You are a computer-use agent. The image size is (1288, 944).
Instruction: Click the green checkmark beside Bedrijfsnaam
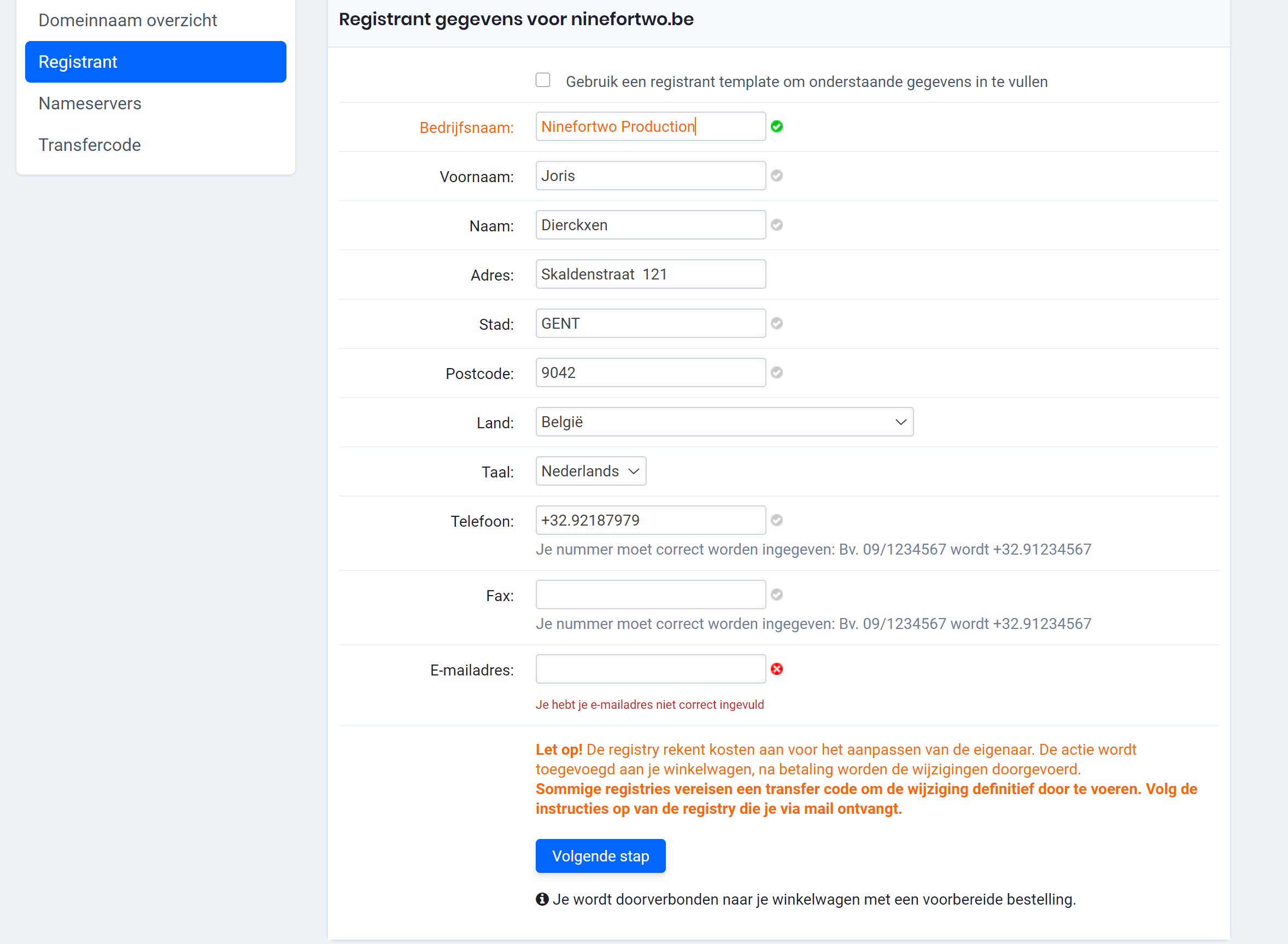click(777, 126)
